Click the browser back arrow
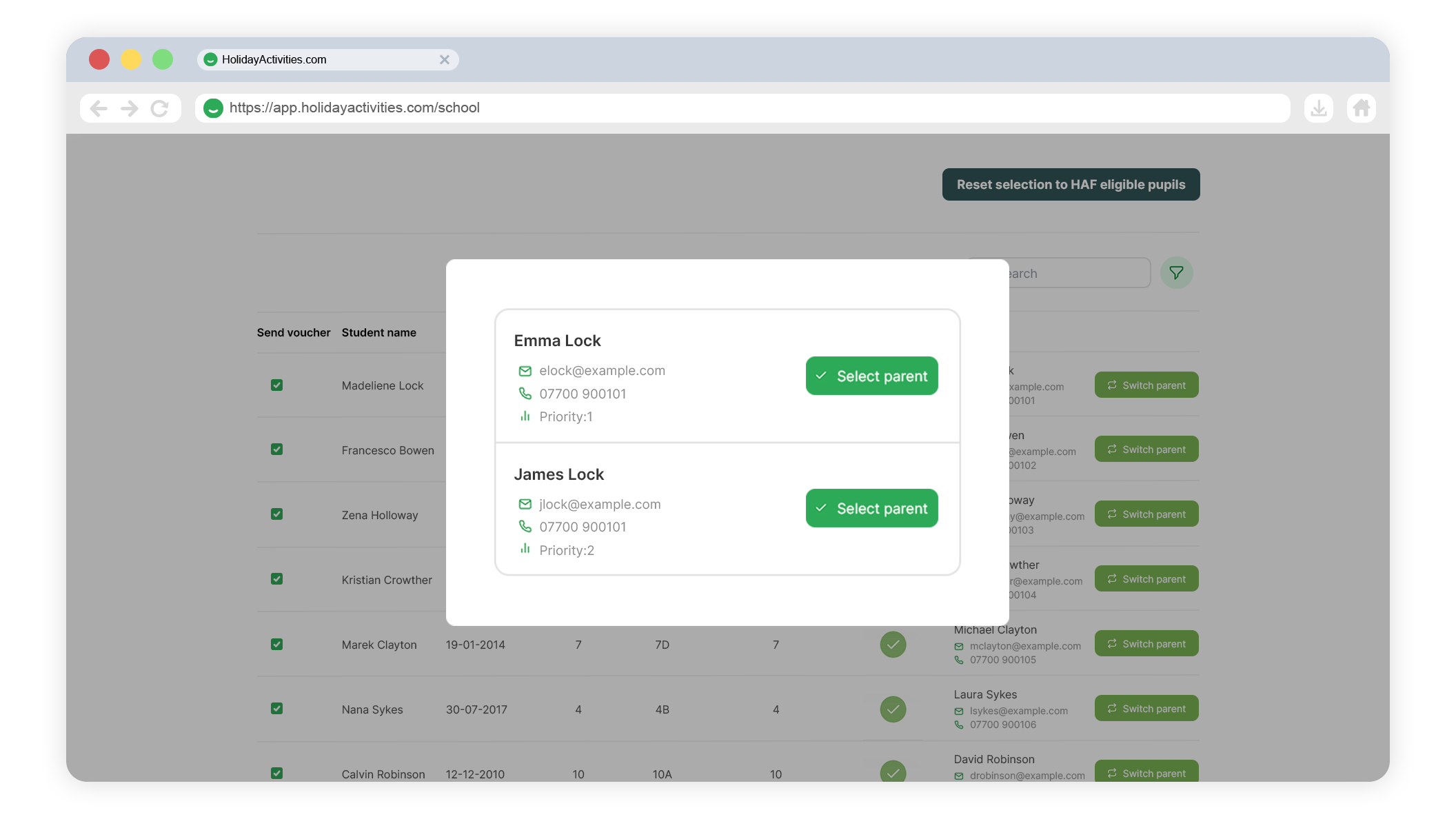1456x819 pixels. tap(99, 108)
